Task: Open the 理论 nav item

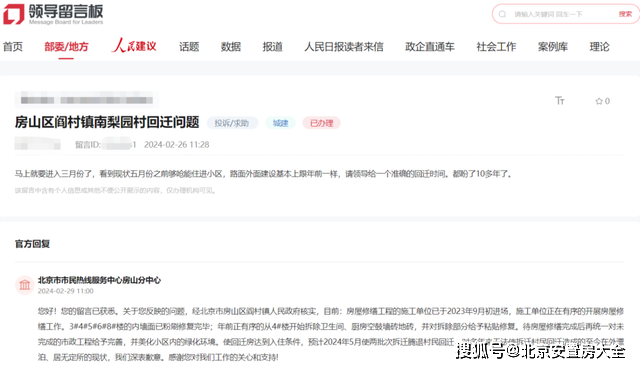Action: [599, 47]
